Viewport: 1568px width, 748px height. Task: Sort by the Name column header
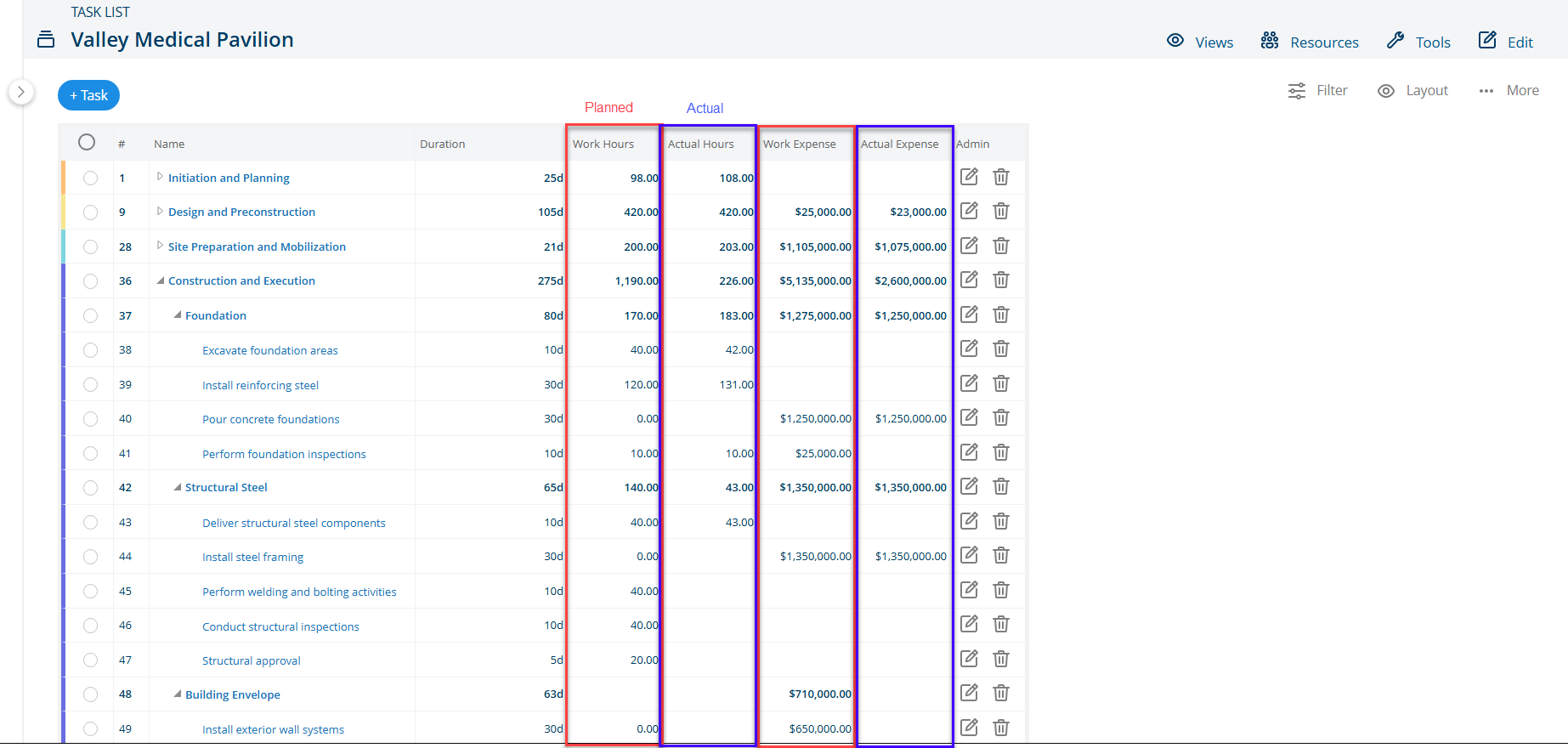coord(169,144)
